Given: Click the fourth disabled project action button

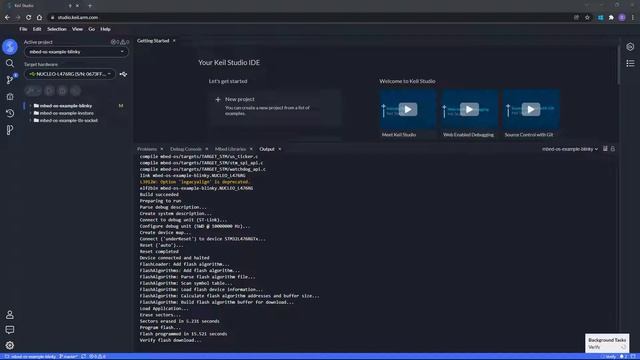Looking at the screenshot, I should pos(75,91).
